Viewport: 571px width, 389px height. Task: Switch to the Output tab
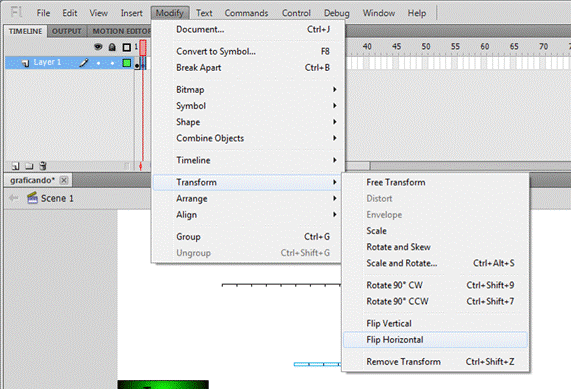pyautogui.click(x=67, y=31)
